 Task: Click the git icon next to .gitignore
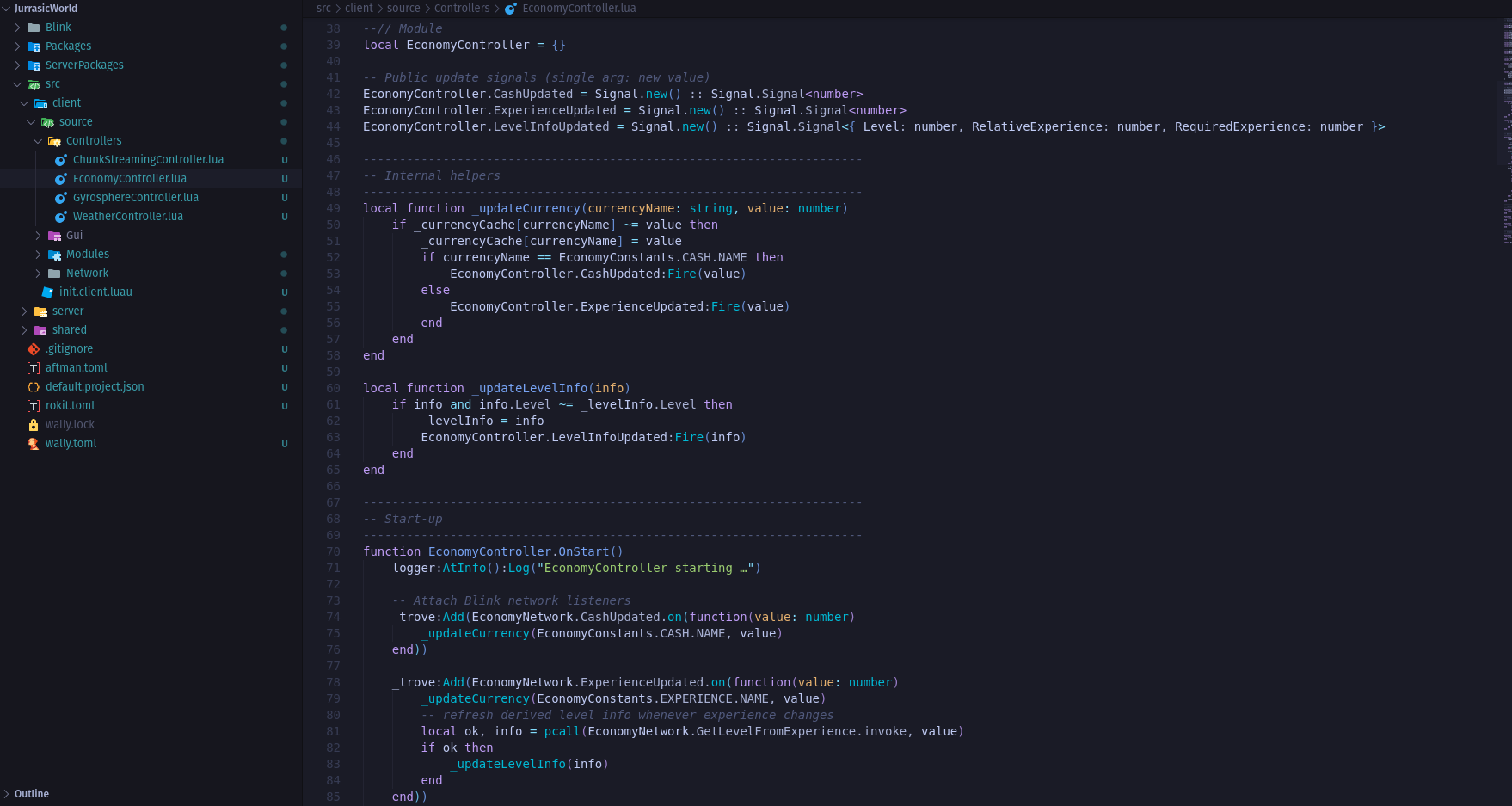pyautogui.click(x=34, y=349)
